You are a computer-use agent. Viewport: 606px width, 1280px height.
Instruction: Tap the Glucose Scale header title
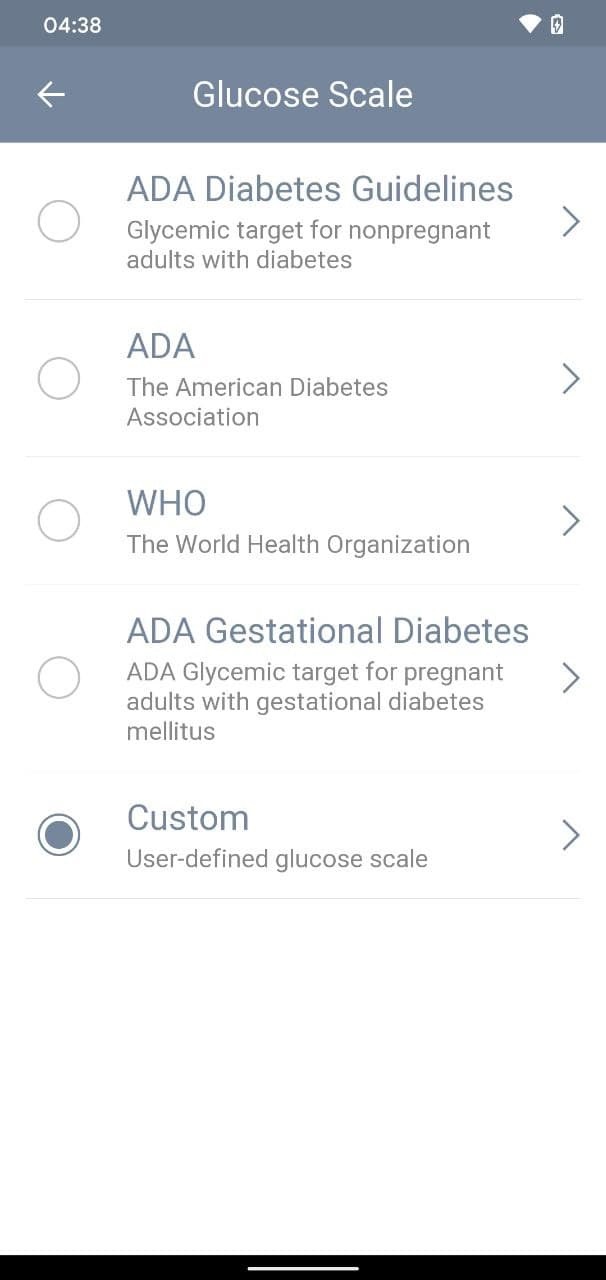(x=303, y=95)
